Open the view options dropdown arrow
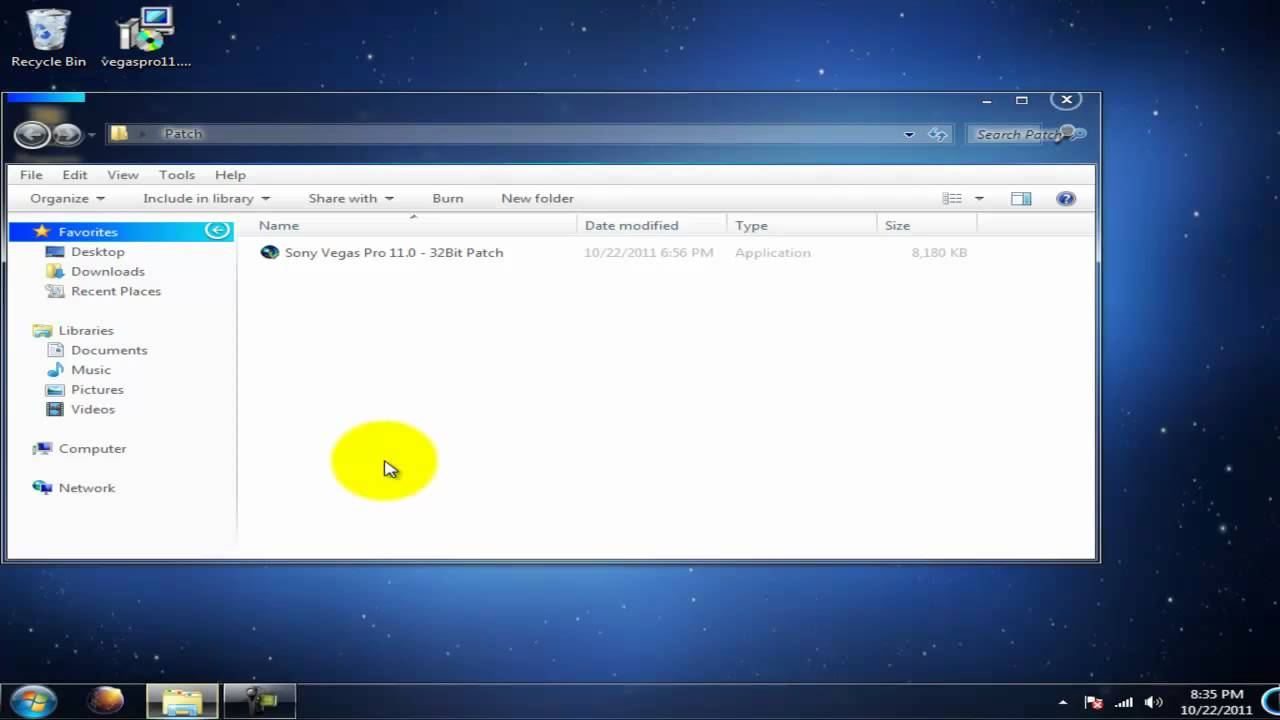 click(x=979, y=198)
